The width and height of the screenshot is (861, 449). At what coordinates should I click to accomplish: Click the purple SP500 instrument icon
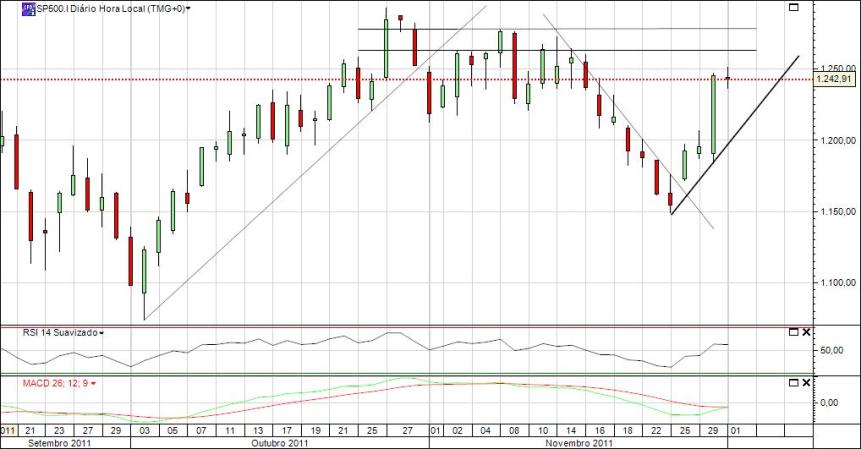point(28,9)
